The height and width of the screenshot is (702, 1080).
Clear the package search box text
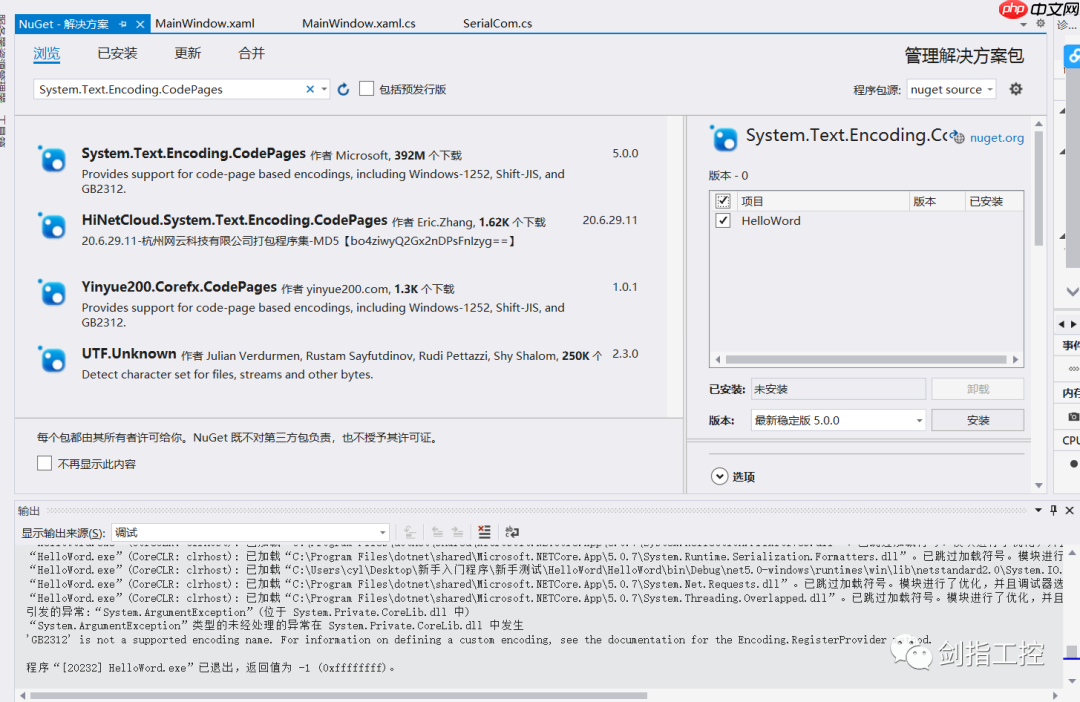tap(310, 89)
